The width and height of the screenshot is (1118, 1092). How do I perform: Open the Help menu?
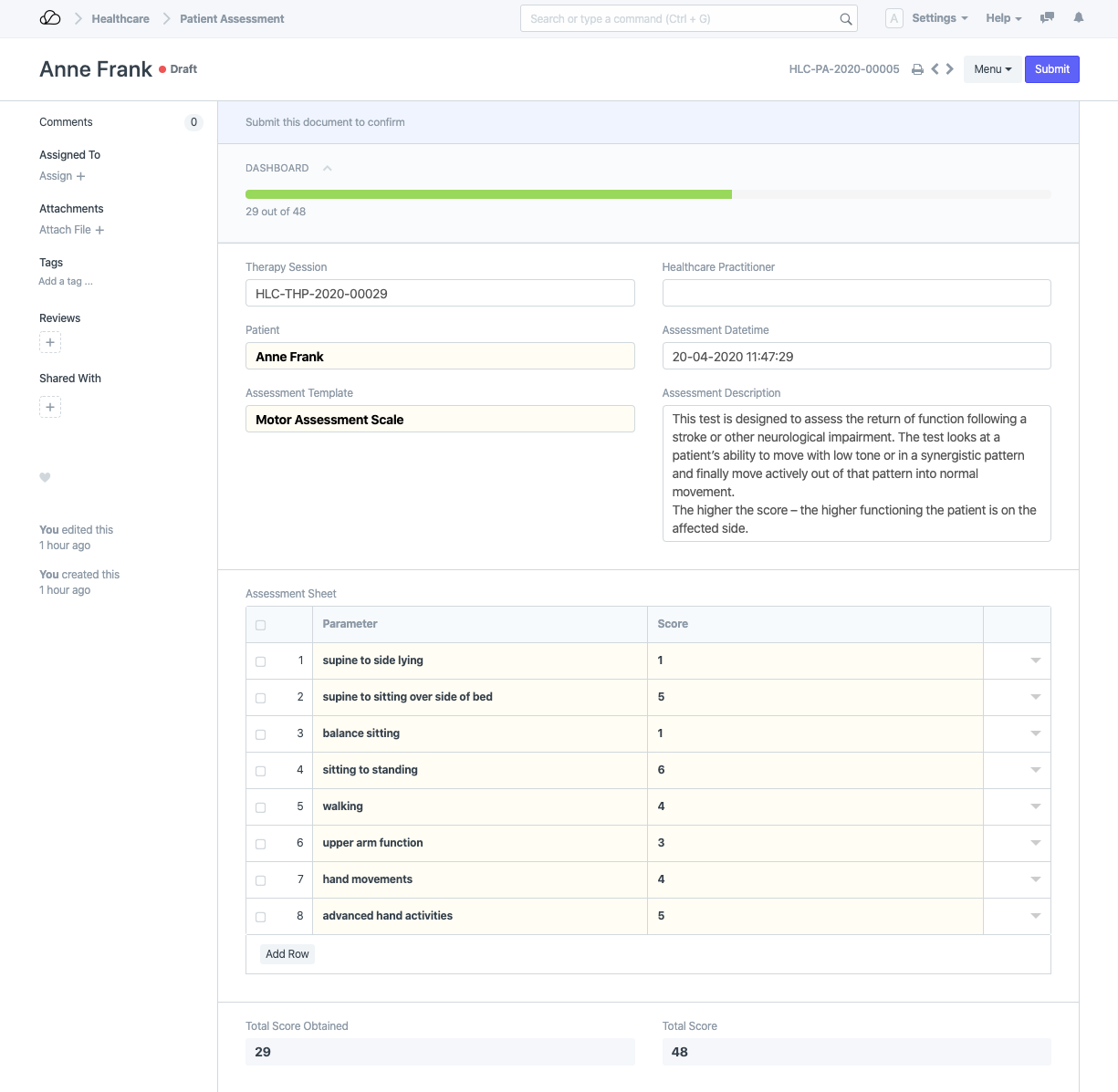(1003, 18)
